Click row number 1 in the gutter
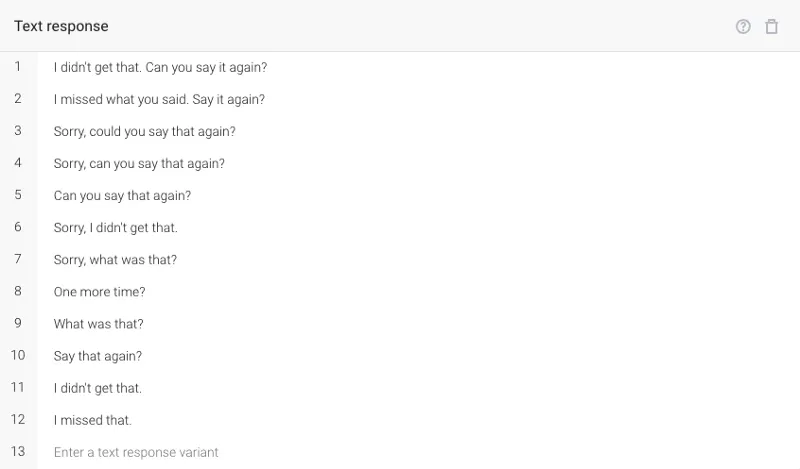The width and height of the screenshot is (800, 469). 18,67
